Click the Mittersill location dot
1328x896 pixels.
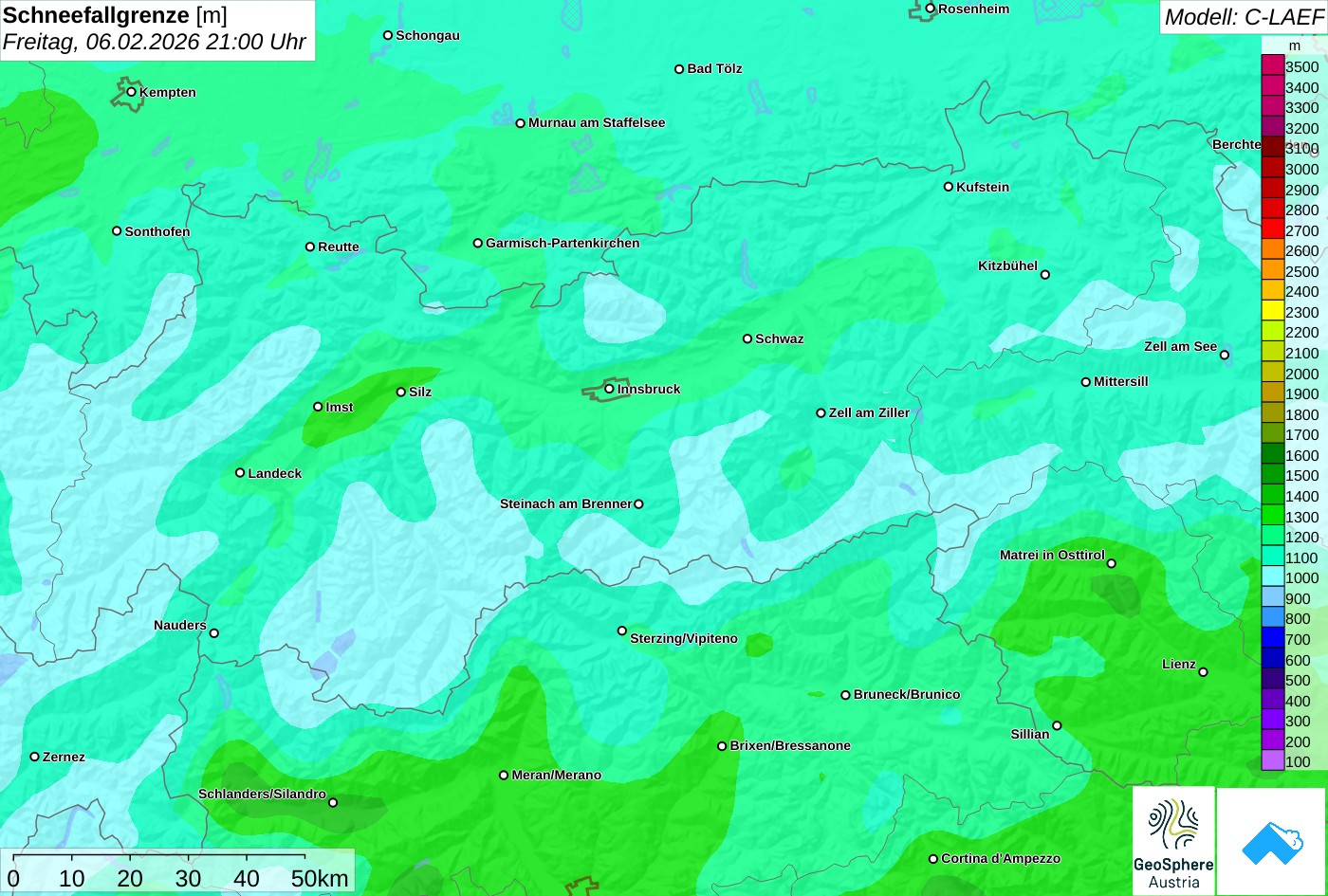pyautogui.click(x=1086, y=382)
